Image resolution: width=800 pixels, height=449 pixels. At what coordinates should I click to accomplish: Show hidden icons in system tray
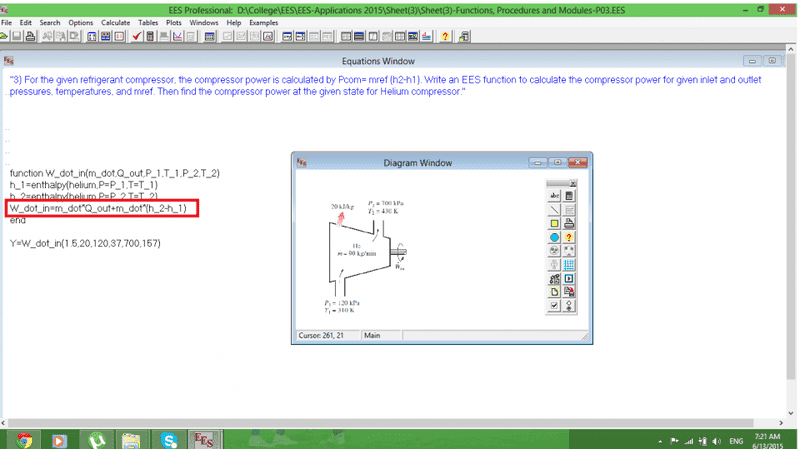pos(661,440)
